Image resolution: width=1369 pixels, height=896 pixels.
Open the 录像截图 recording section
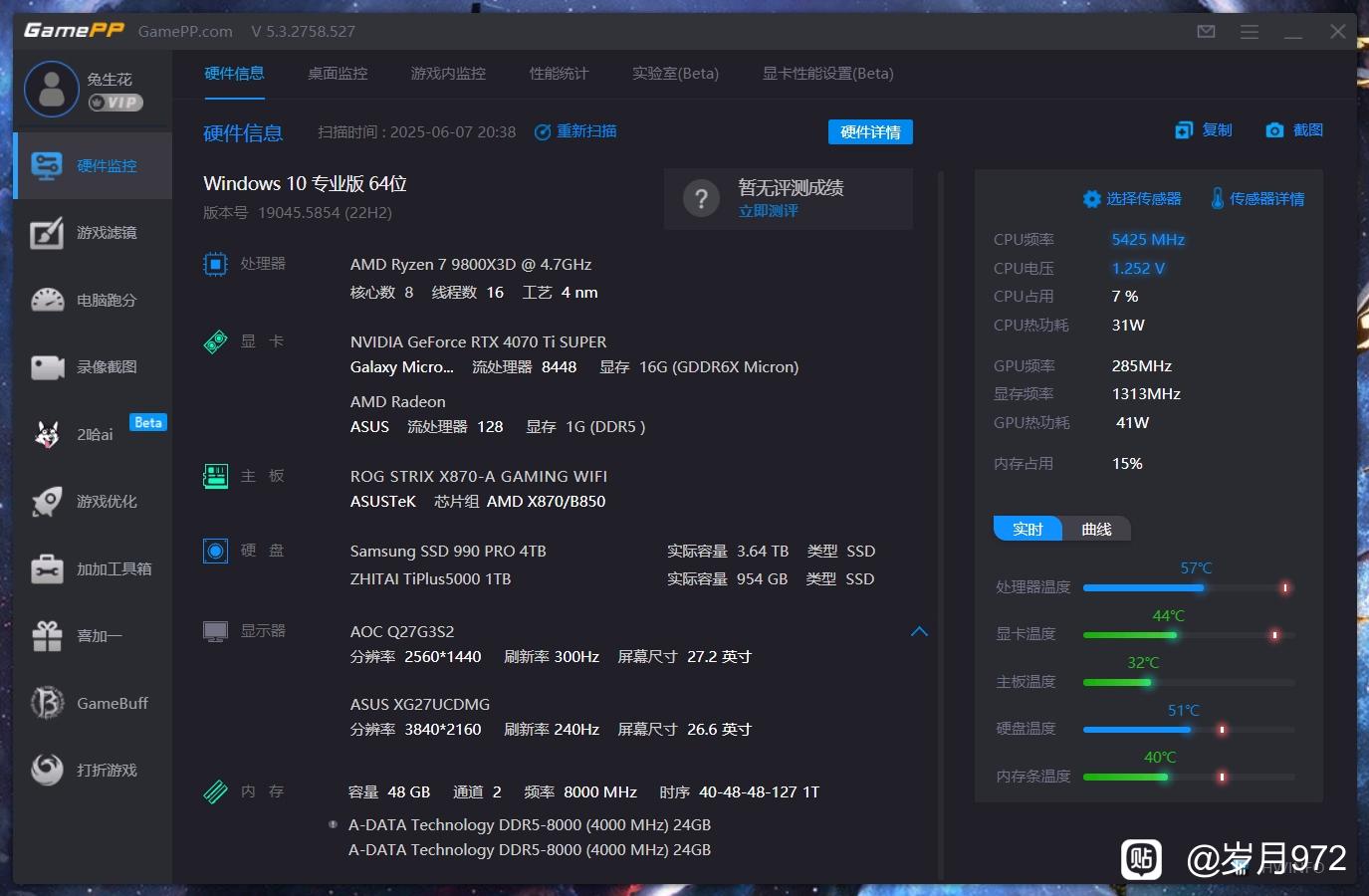click(x=93, y=367)
